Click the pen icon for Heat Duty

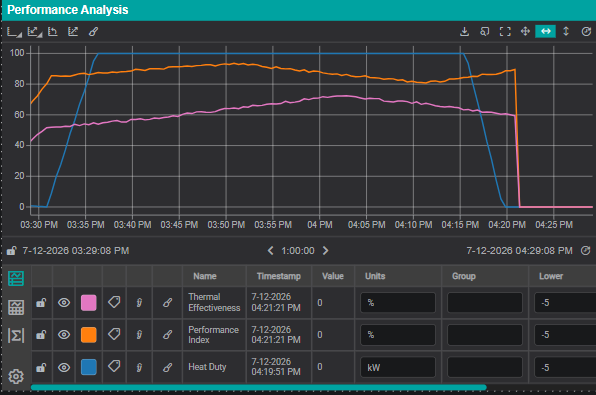(x=139, y=367)
